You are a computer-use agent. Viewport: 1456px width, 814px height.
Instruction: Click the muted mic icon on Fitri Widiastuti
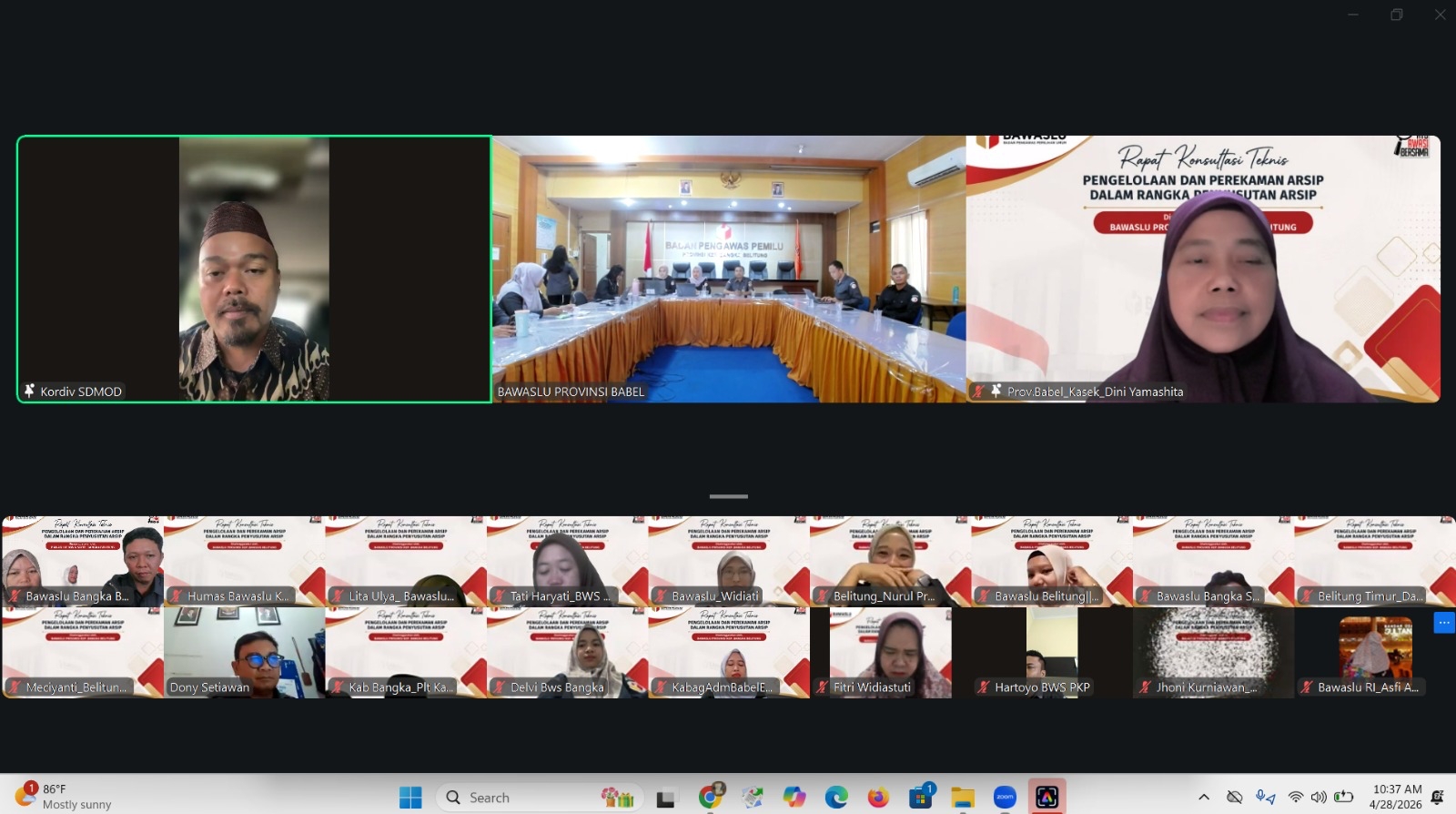[822, 687]
